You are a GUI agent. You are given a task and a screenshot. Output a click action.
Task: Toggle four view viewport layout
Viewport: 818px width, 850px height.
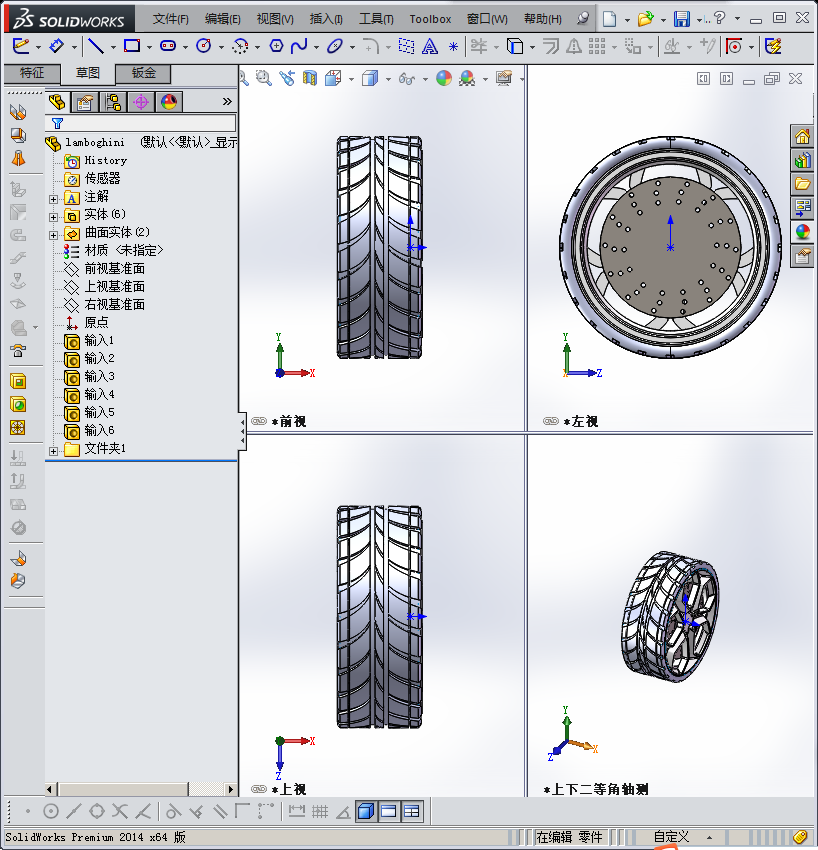[x=411, y=811]
